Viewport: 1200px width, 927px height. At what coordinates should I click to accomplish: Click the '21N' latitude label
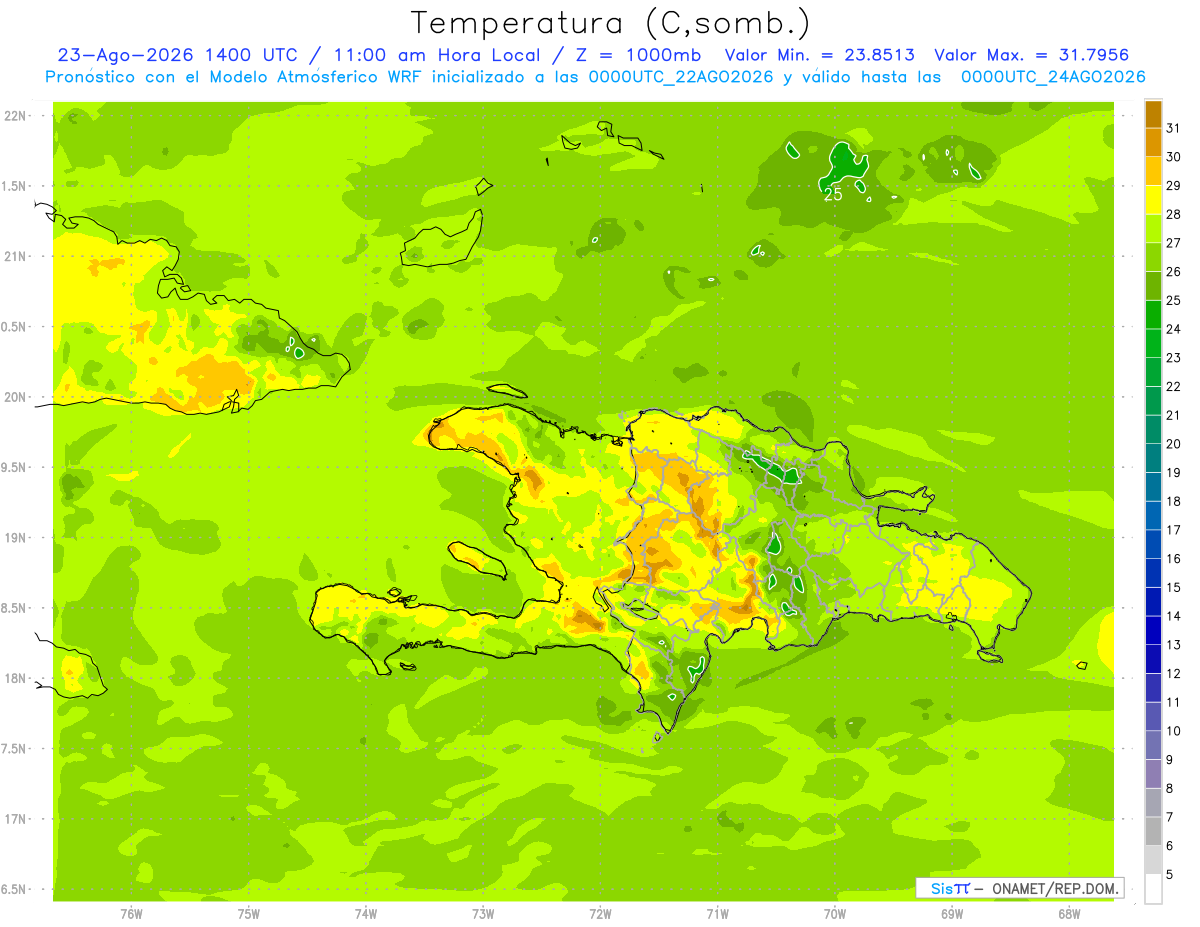15,257
